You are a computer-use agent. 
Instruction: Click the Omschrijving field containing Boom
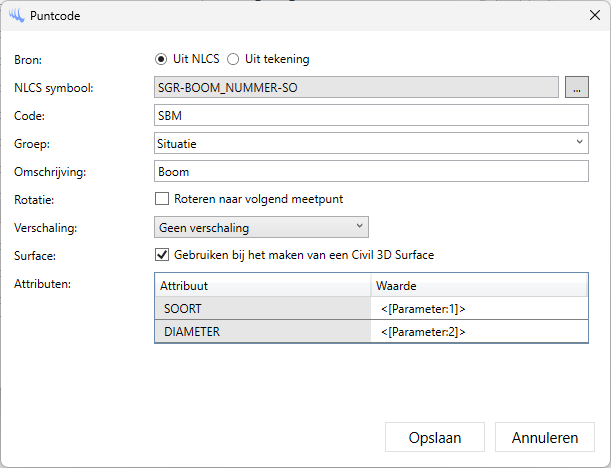point(372,171)
